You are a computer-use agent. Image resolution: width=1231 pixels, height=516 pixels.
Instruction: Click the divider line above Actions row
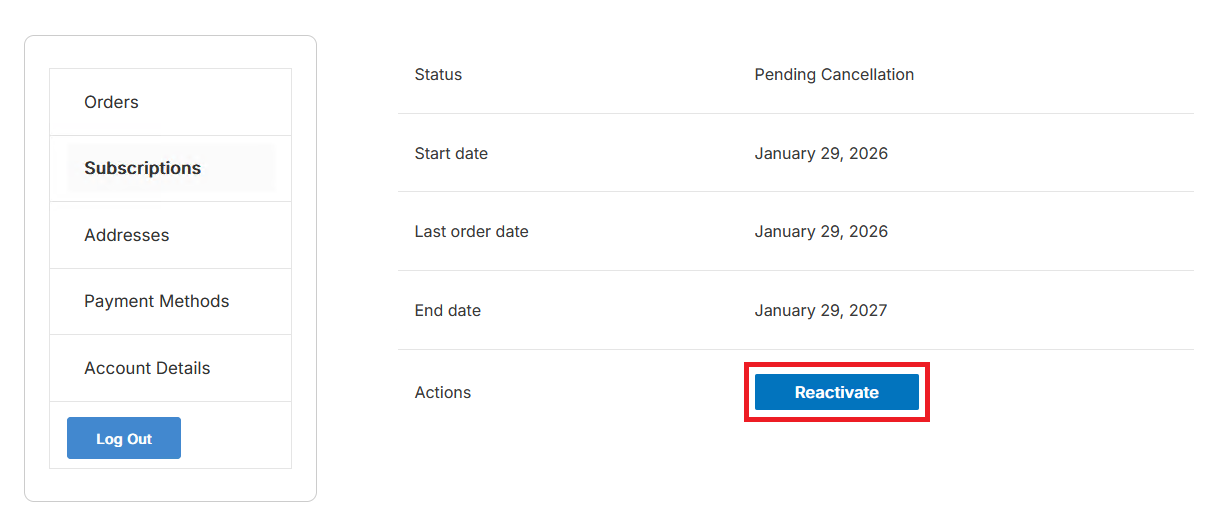795,349
